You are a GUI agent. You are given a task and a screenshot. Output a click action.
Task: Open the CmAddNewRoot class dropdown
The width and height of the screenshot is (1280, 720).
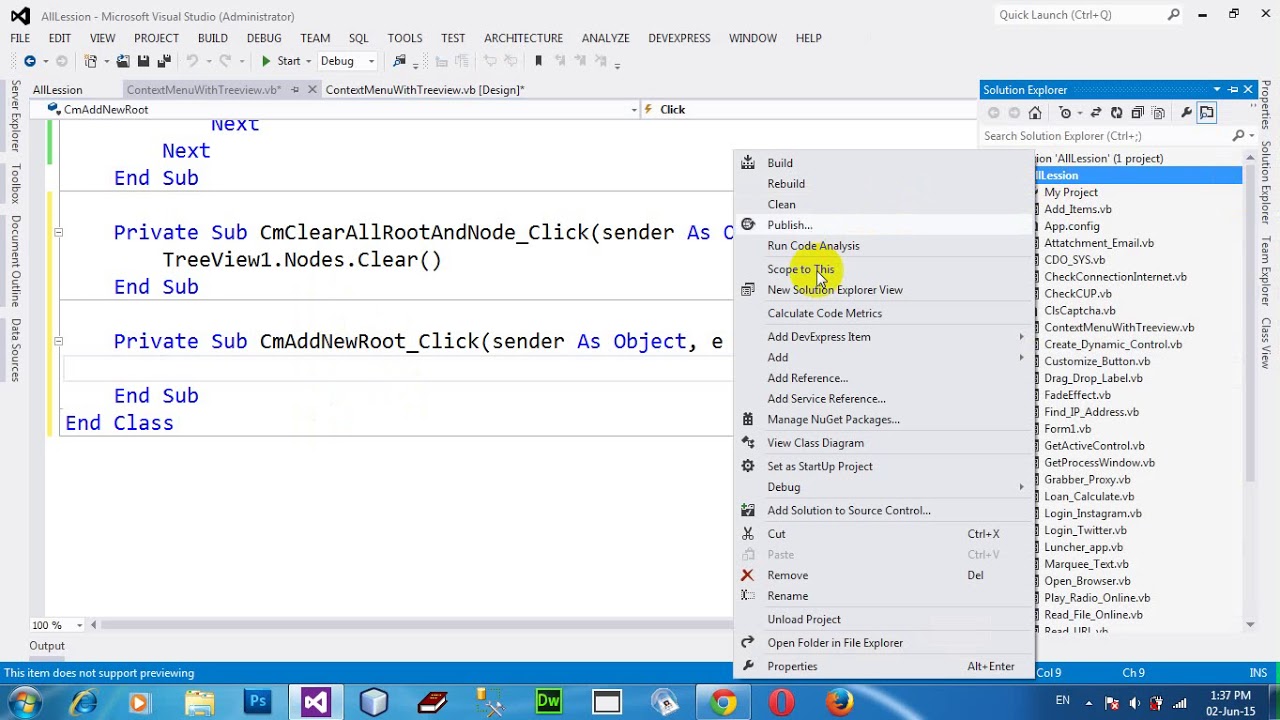(634, 110)
